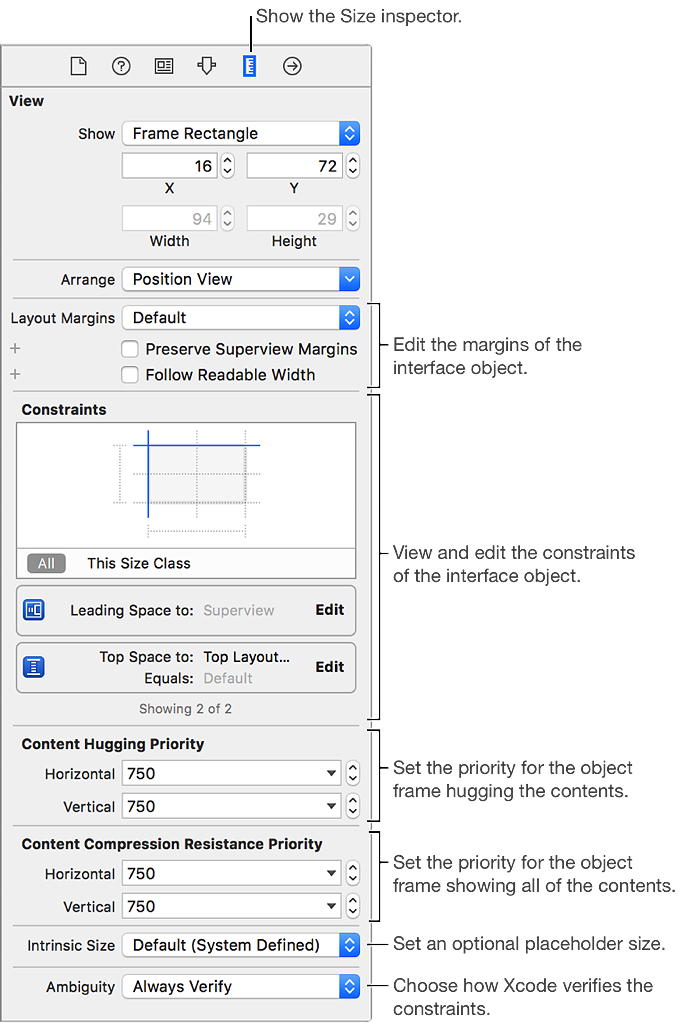Image resolution: width=685 pixels, height=1024 pixels.
Task: Open the Quick Help inspector
Action: coord(121,66)
